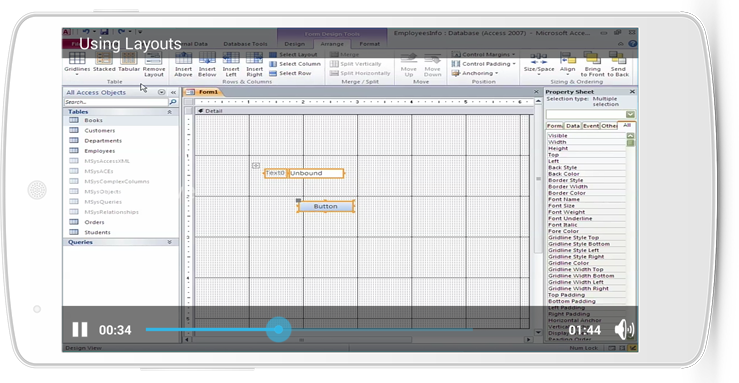Apply the Tabular layout
739x383 pixels.
(x=129, y=62)
